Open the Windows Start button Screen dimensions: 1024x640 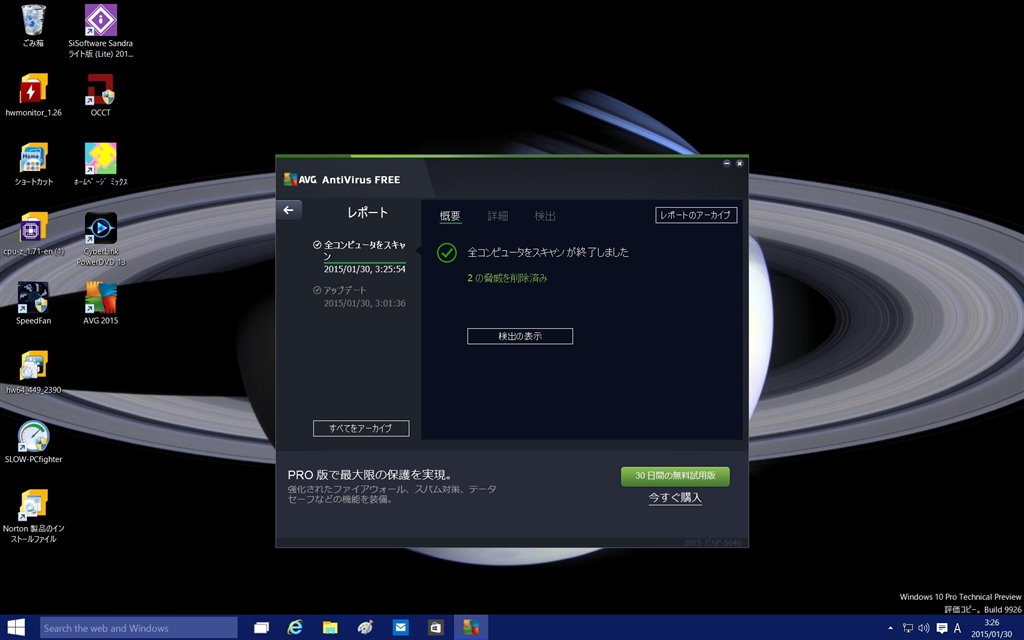(x=16, y=628)
